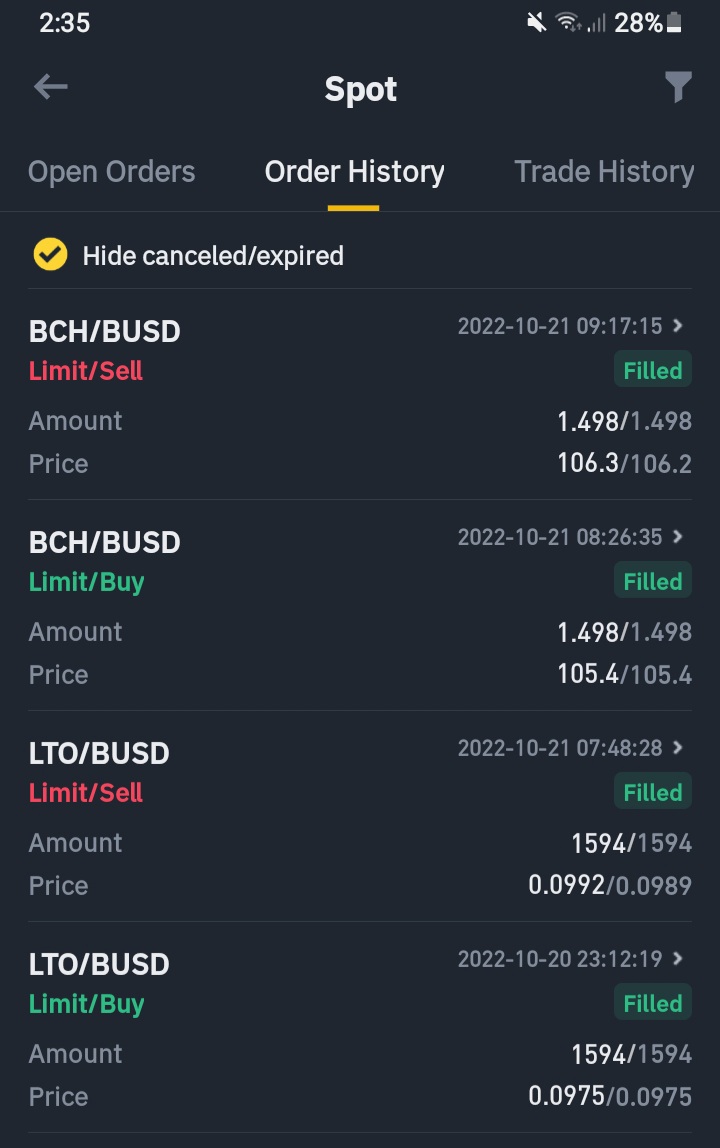This screenshot has height=1148, width=720.
Task: Tap the Filled badge on LTO/BUSD sell order
Action: 653,791
